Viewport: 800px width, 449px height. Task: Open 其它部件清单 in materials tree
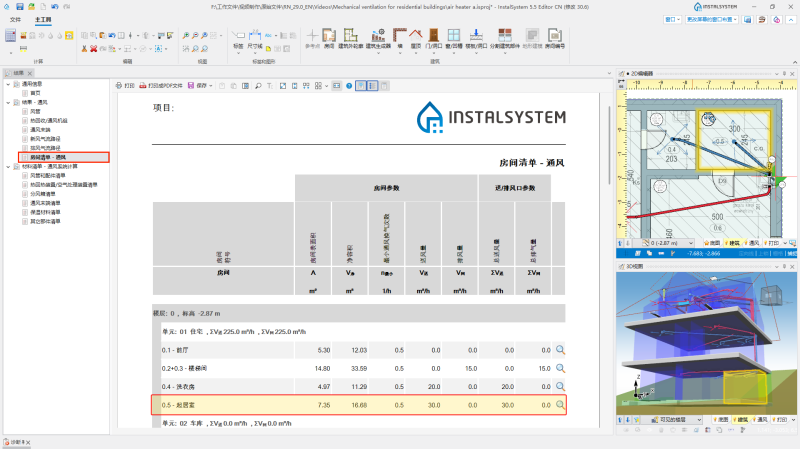(45, 221)
